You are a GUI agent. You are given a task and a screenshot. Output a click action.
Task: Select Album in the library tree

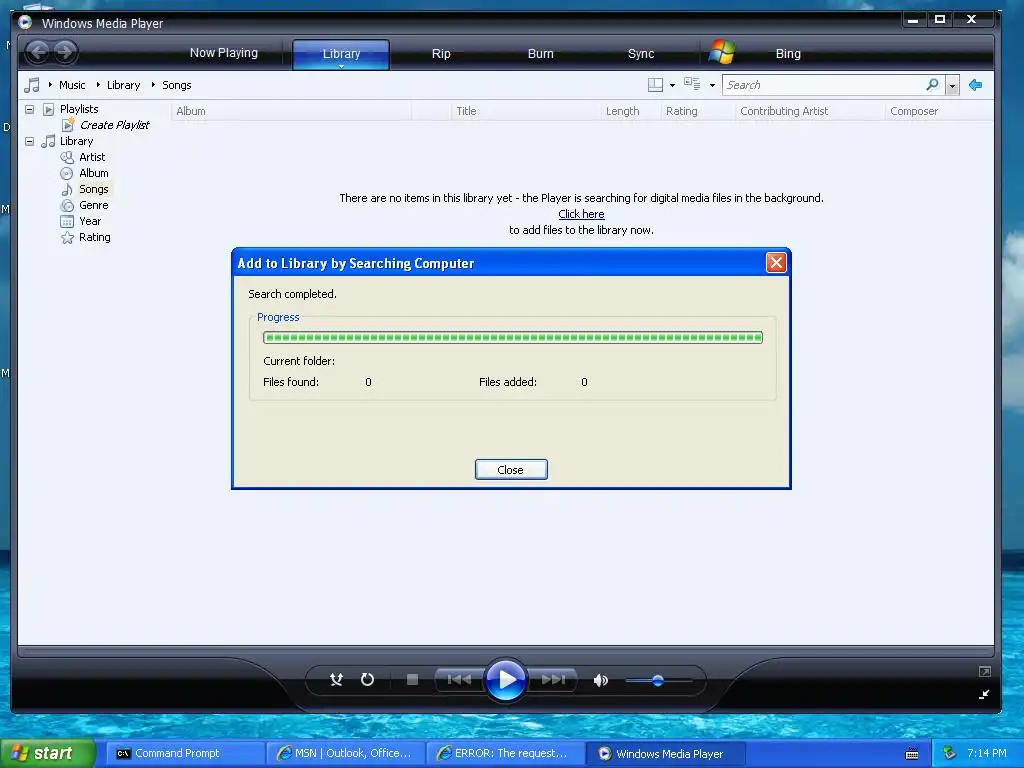(94, 173)
